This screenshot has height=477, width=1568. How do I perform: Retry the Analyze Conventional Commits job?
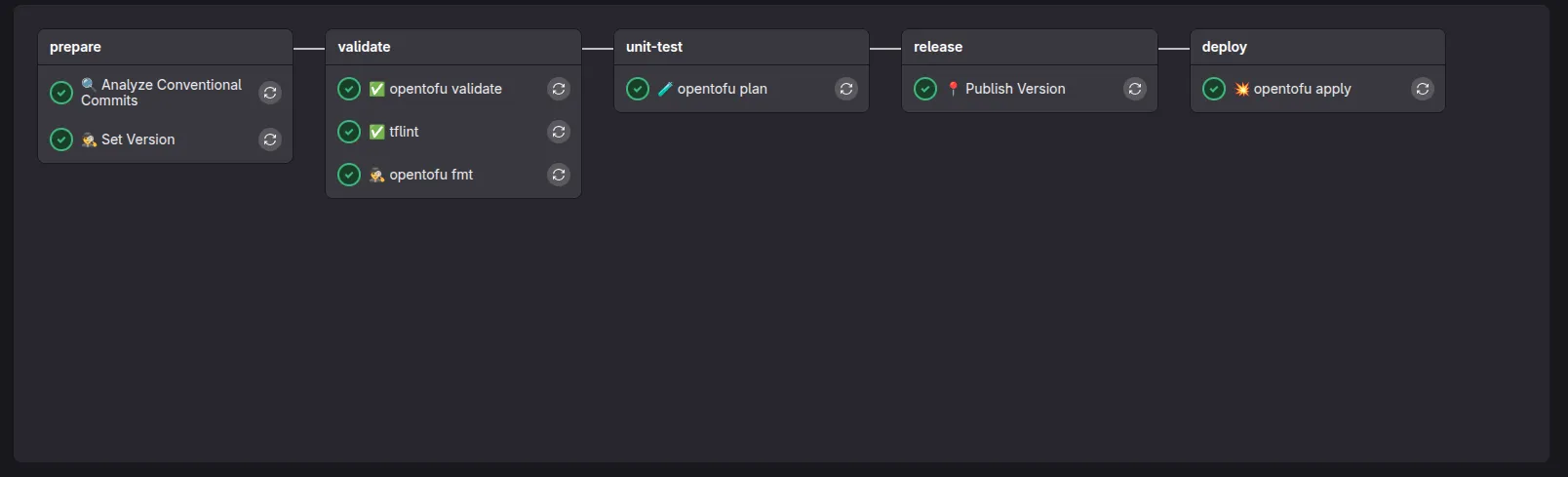(x=270, y=93)
